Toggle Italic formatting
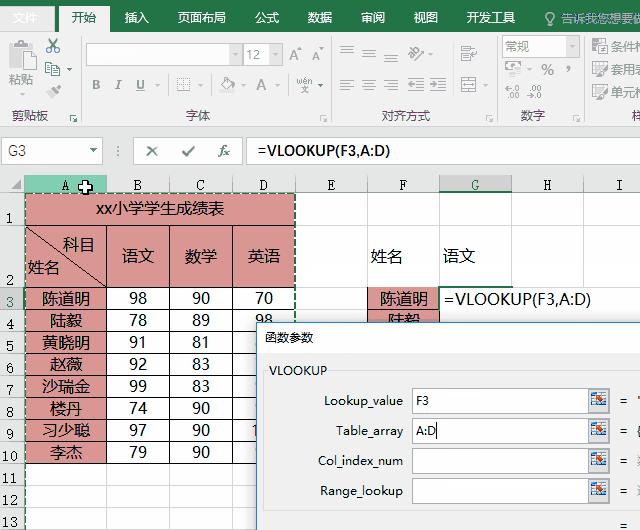The height and width of the screenshot is (530, 640). [x=118, y=85]
